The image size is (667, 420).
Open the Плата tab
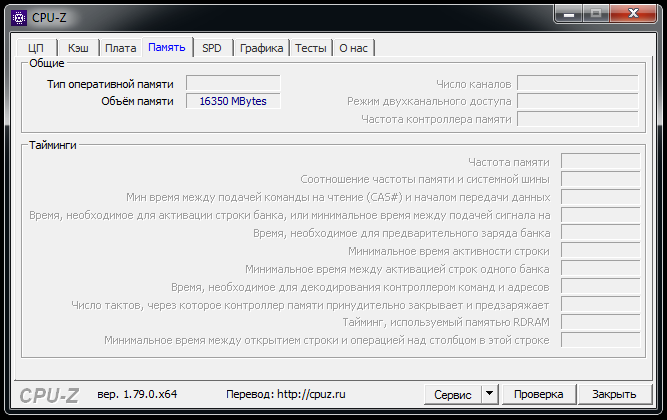coord(120,48)
